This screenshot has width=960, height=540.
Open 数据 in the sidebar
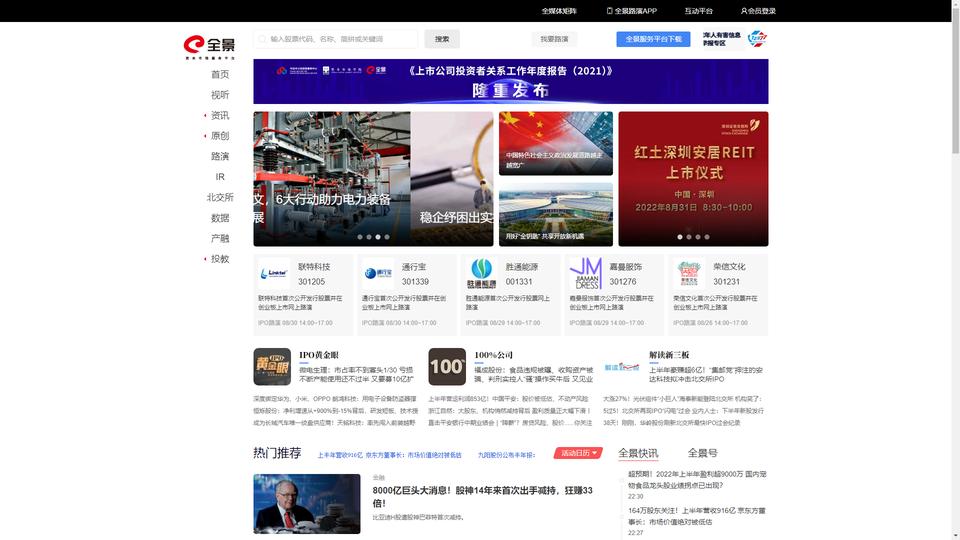click(220, 218)
